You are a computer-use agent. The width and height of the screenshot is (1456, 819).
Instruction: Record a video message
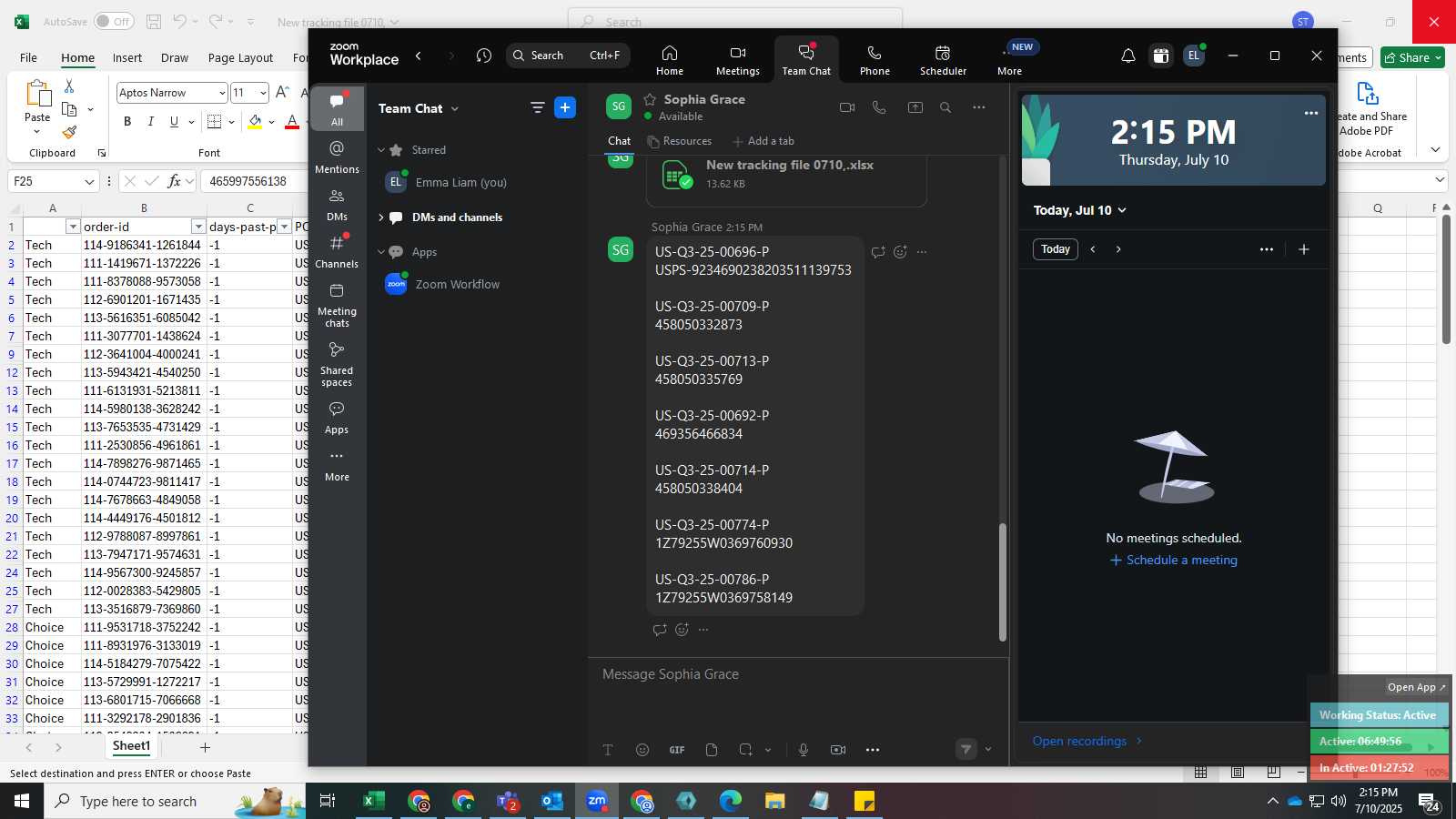pyautogui.click(x=838, y=750)
